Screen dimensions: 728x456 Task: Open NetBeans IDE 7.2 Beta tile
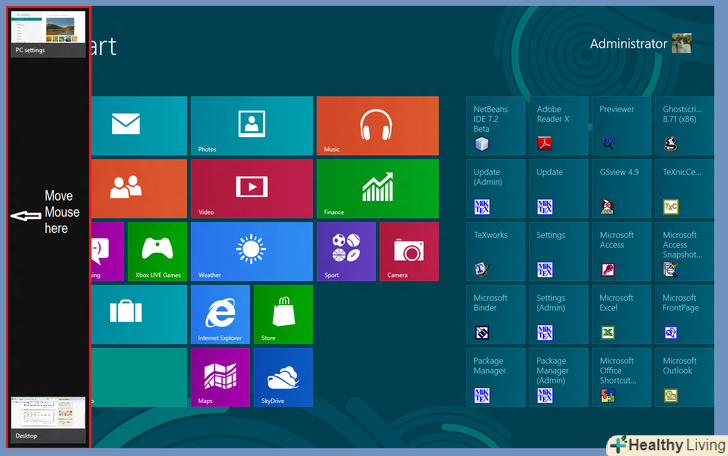coord(497,126)
